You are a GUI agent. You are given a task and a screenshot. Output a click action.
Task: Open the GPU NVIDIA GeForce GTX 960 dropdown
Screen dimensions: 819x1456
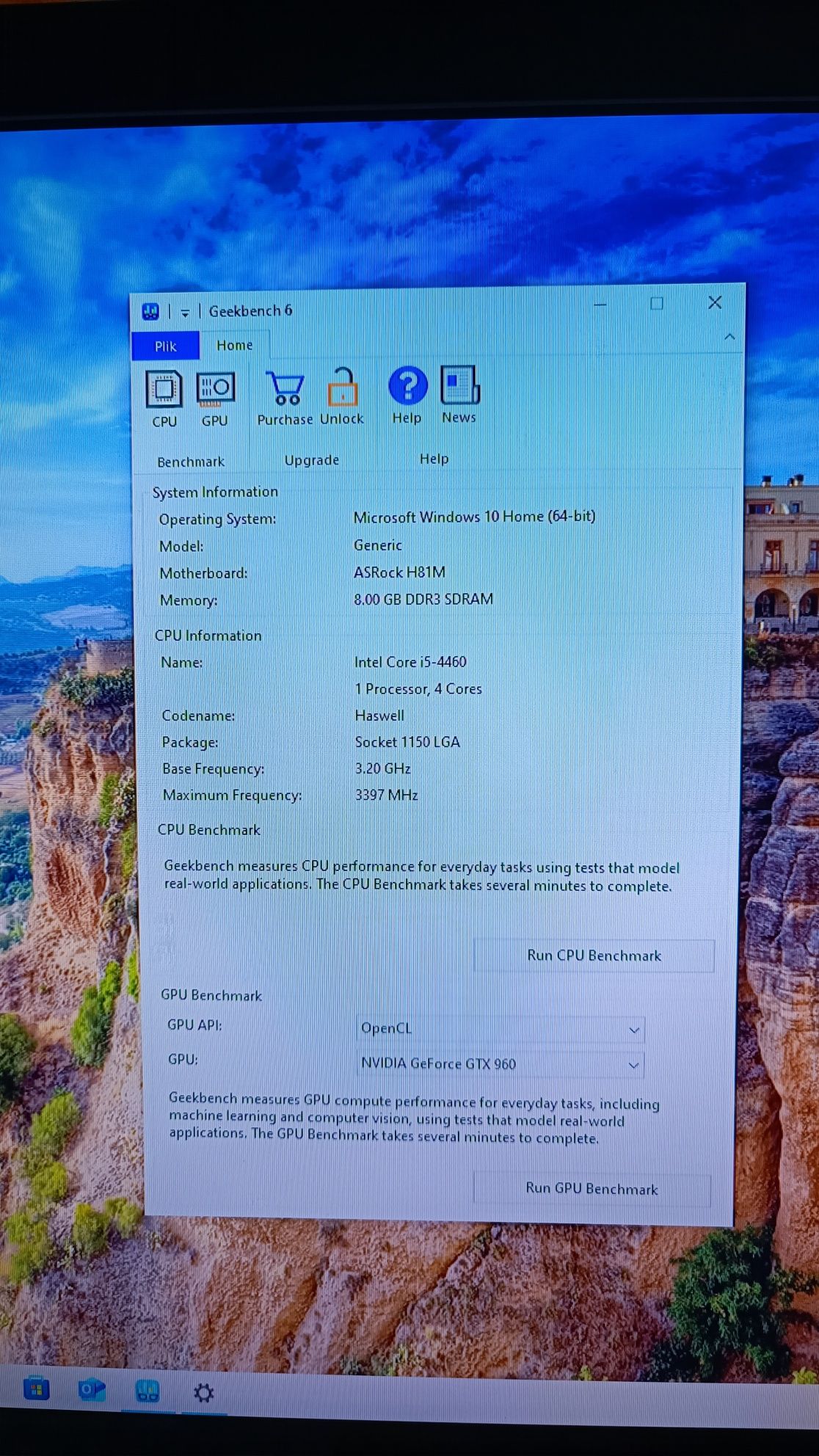(x=500, y=1063)
